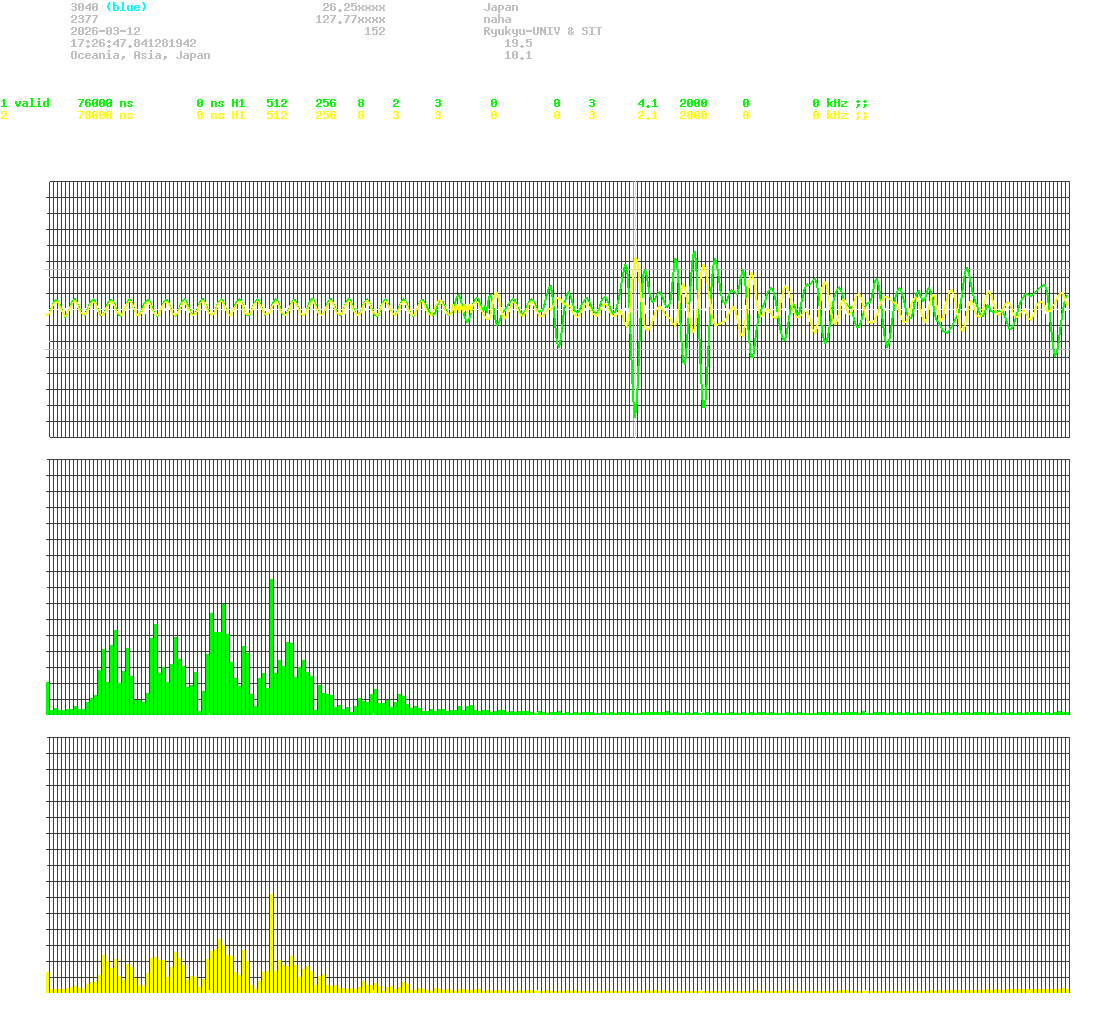1095x1015 pixels.
Task: Click the H1 amplifier indicator for channel 2
Action: [x=237, y=116]
